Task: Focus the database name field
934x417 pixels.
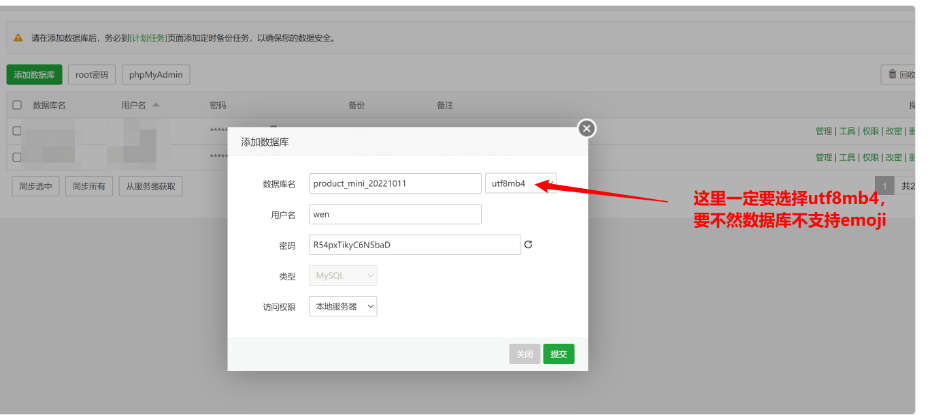Action: tap(396, 183)
